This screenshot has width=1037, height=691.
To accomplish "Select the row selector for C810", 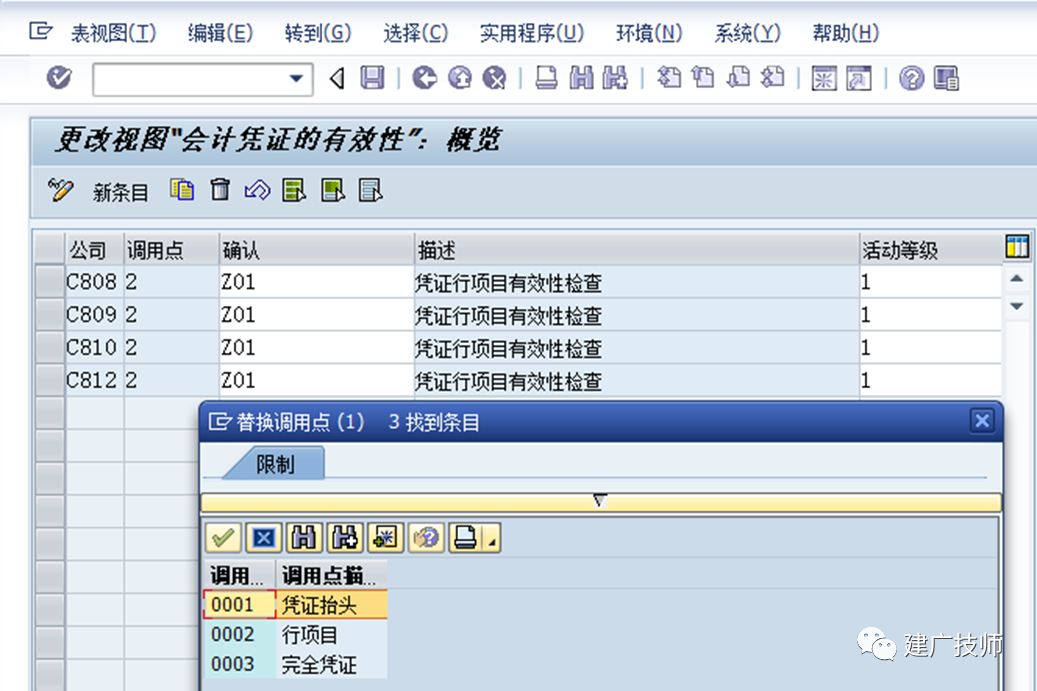I will click(50, 347).
